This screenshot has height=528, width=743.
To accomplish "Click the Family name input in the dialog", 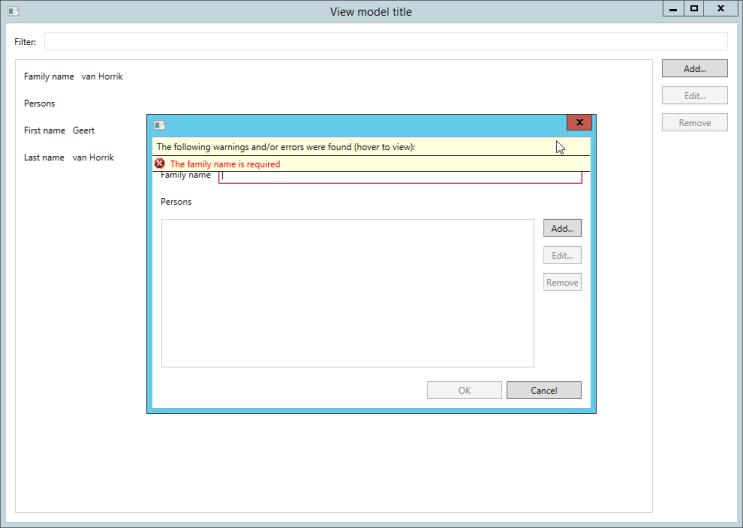I will tap(400, 177).
